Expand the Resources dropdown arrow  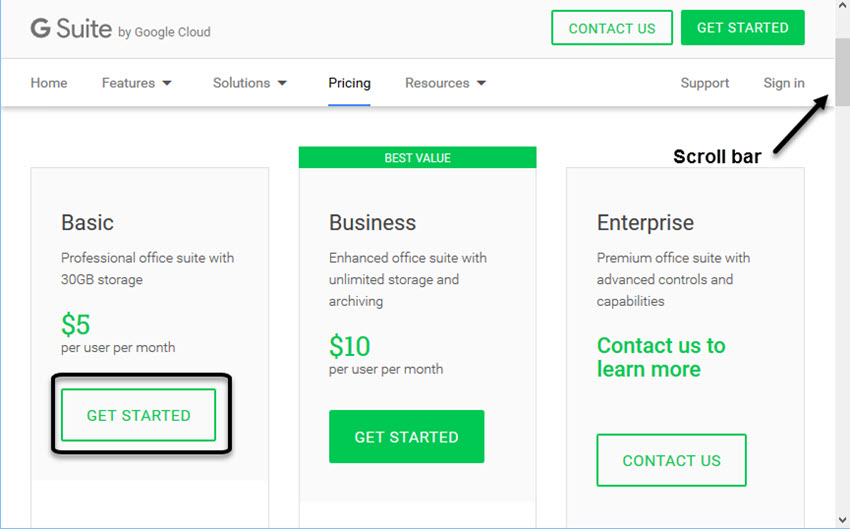pyautogui.click(x=481, y=83)
